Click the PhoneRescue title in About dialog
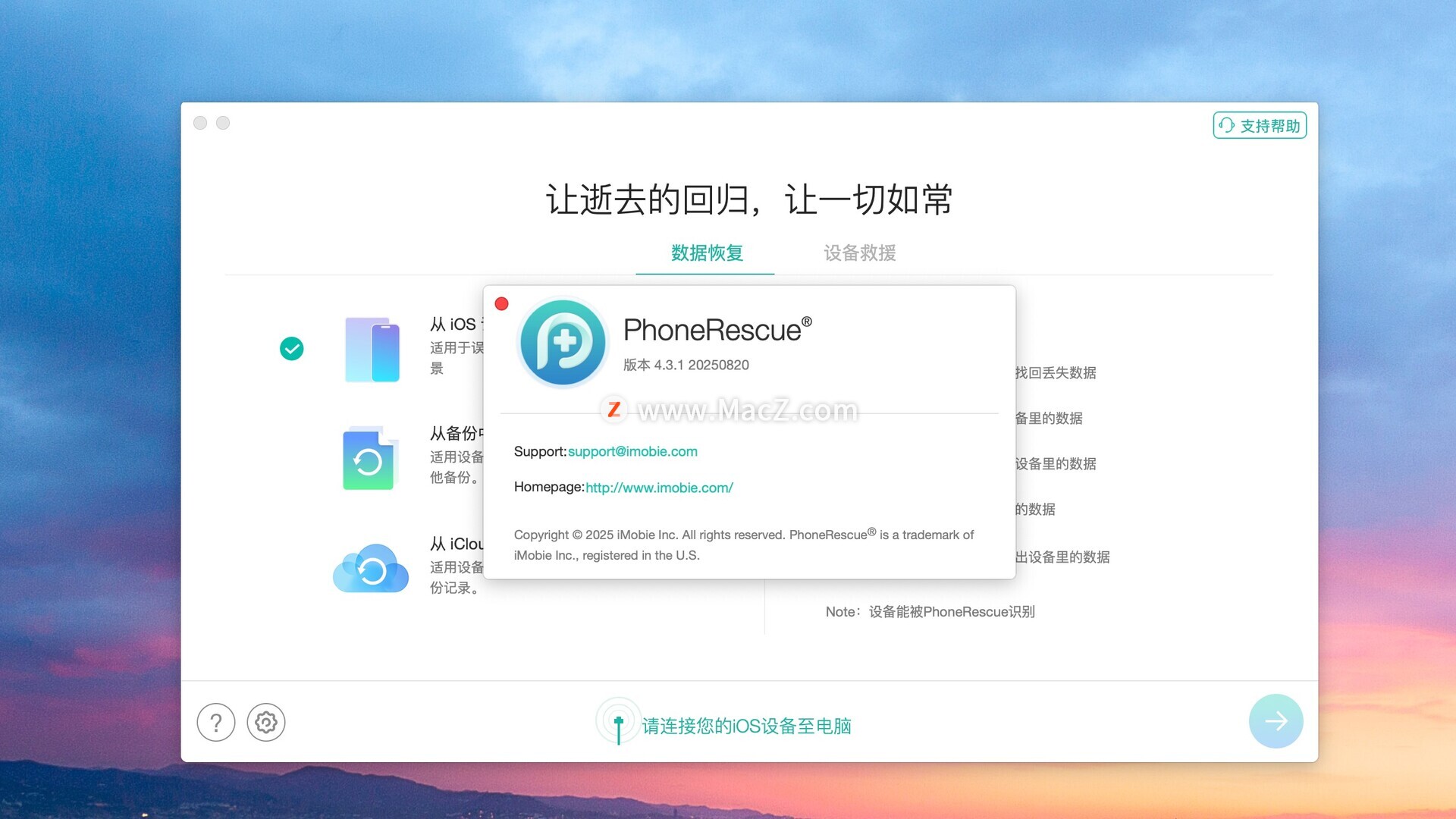Viewport: 1456px width, 819px height. pyautogui.click(x=717, y=330)
